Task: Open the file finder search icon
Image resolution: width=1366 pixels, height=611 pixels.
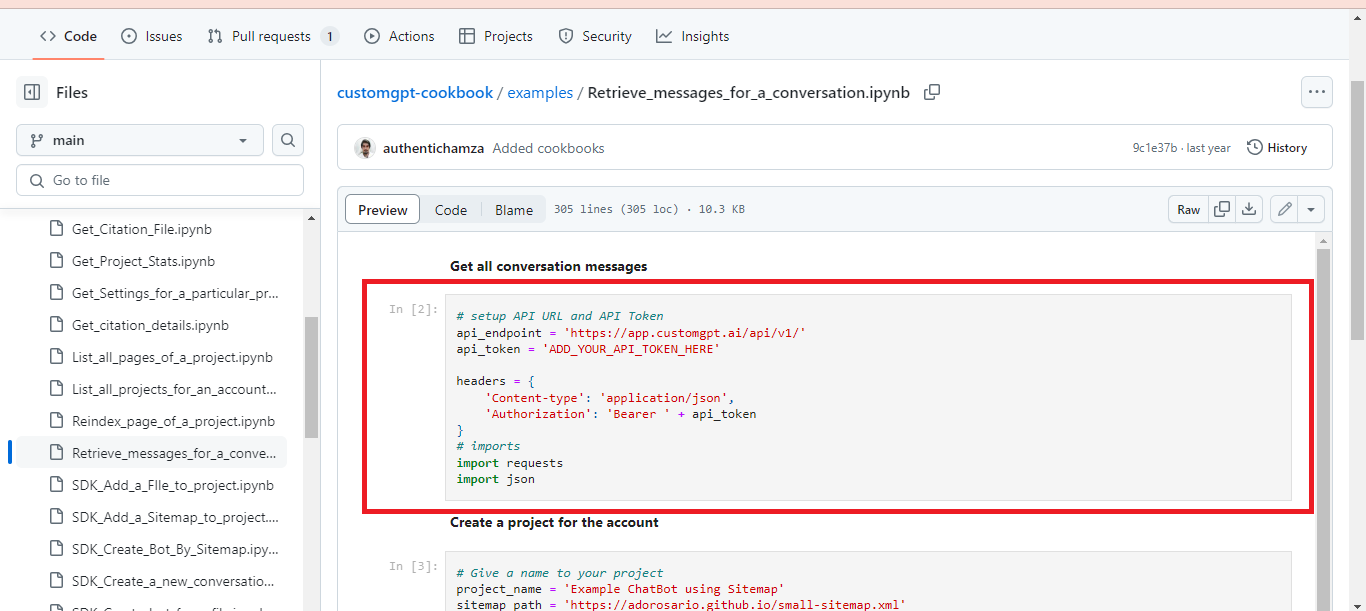Action: click(x=287, y=140)
